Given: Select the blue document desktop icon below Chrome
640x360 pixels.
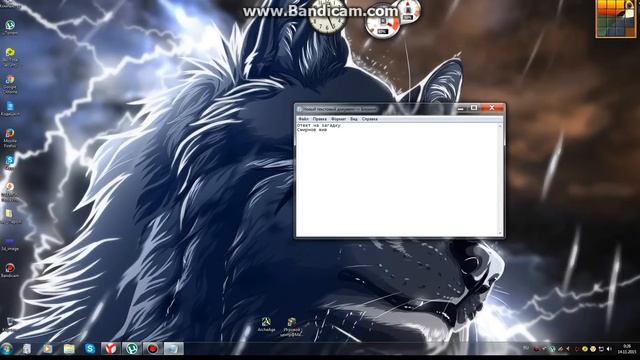Looking at the screenshot, I should [10, 108].
